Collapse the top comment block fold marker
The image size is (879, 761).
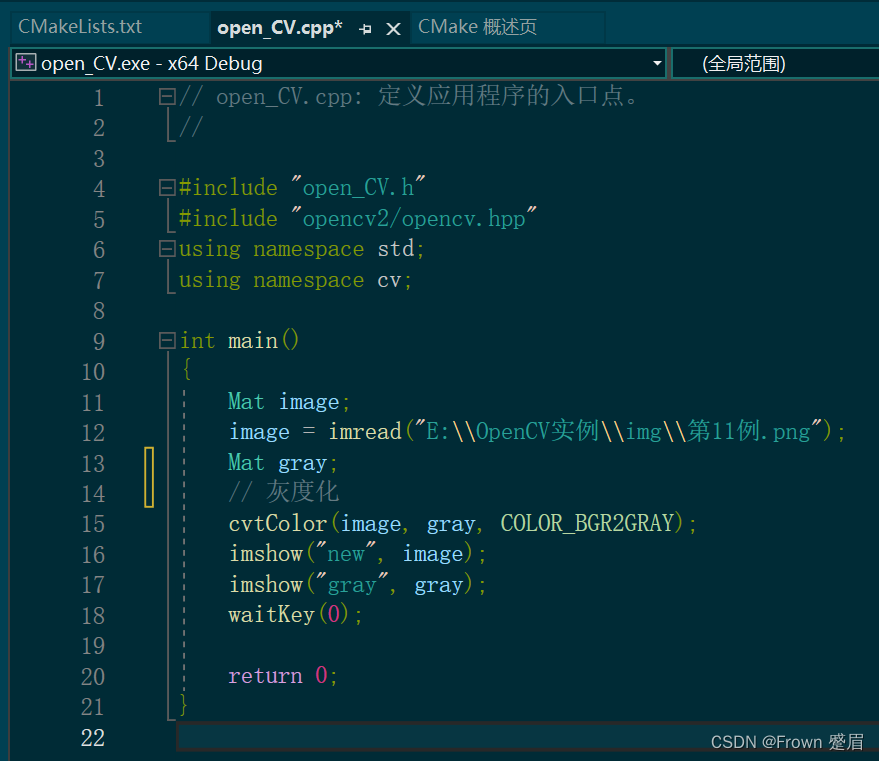tap(166, 96)
